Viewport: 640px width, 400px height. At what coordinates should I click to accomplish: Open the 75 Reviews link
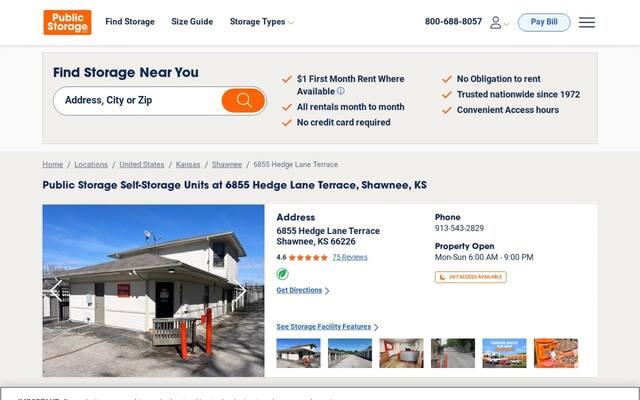click(x=350, y=258)
